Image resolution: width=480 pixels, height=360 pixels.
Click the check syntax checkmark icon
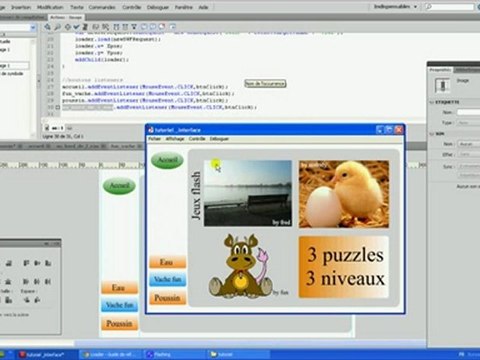click(x=77, y=27)
